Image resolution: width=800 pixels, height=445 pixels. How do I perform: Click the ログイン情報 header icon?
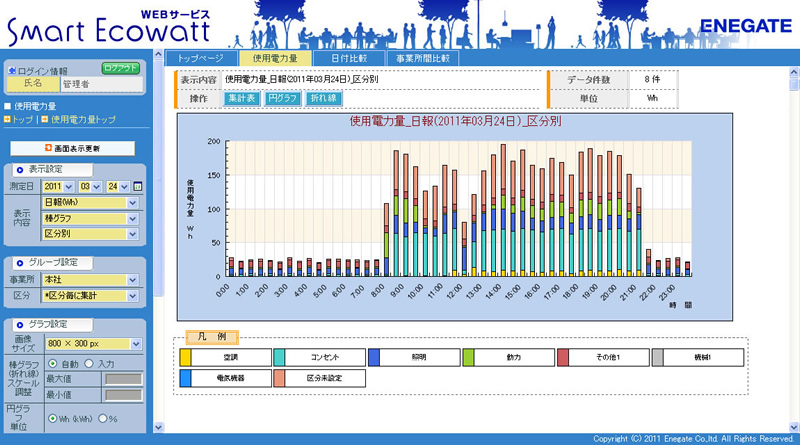(x=12, y=71)
